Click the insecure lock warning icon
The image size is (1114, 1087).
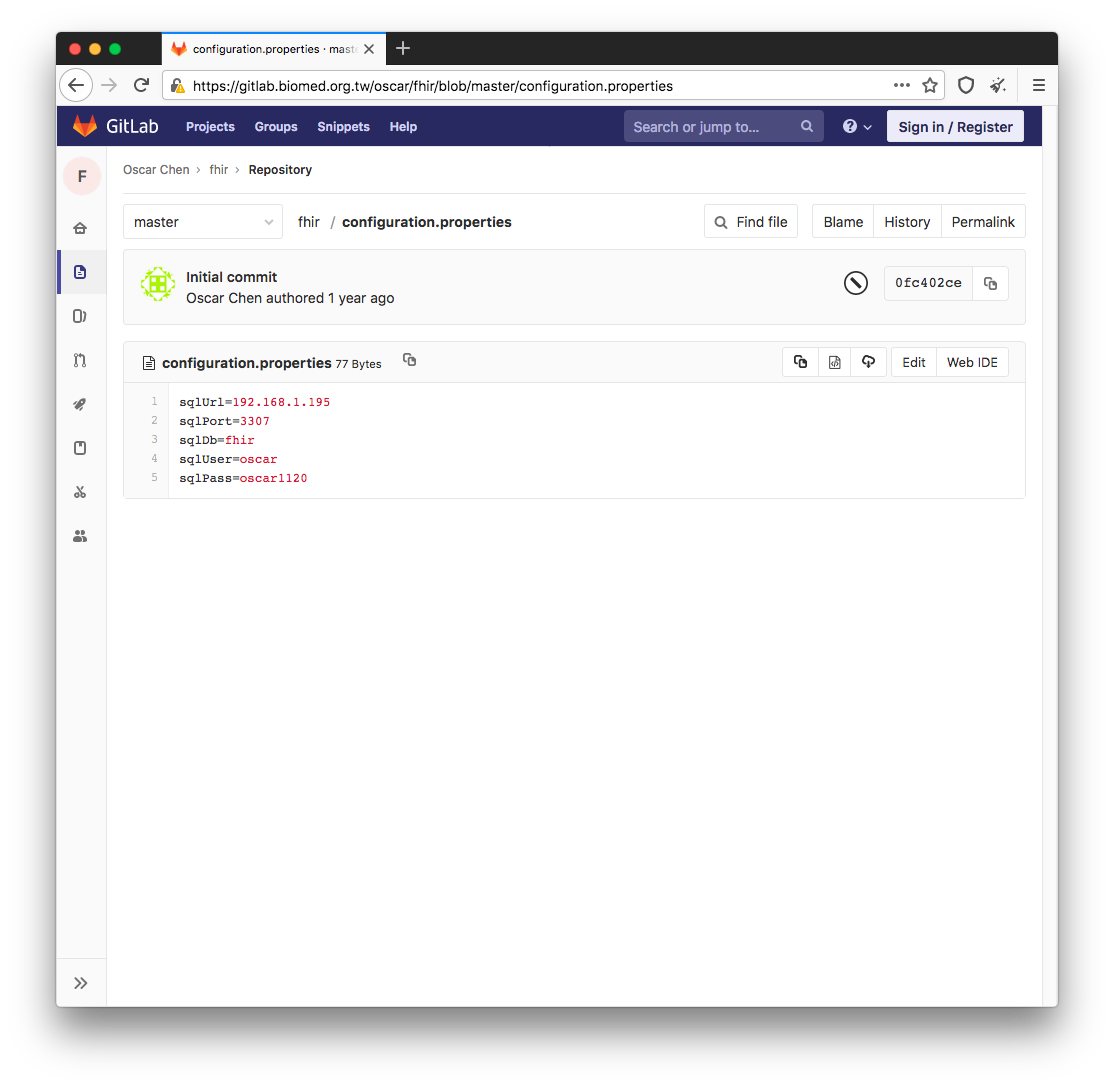[178, 86]
